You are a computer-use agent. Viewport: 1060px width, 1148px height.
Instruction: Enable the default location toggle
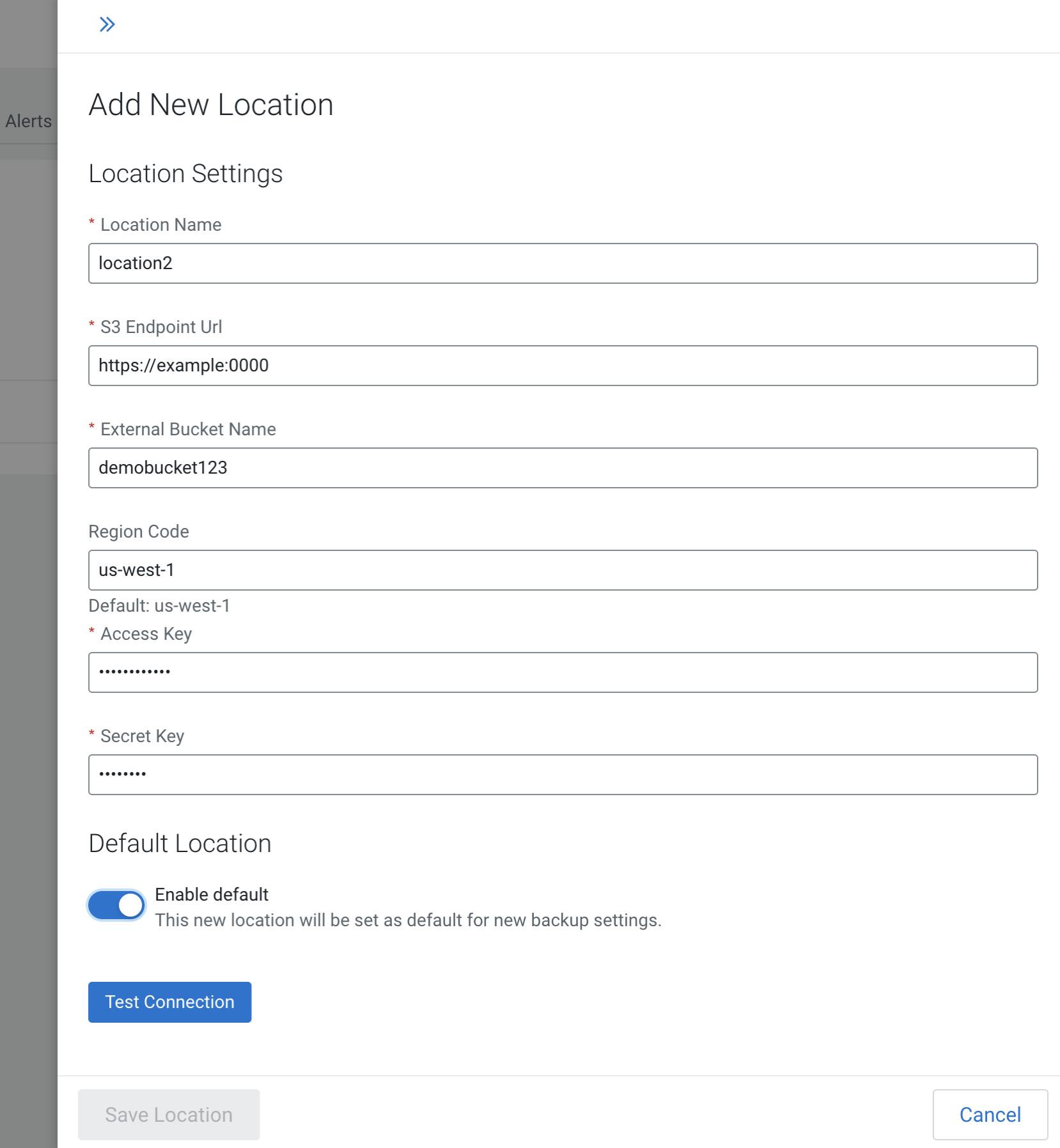click(116, 904)
